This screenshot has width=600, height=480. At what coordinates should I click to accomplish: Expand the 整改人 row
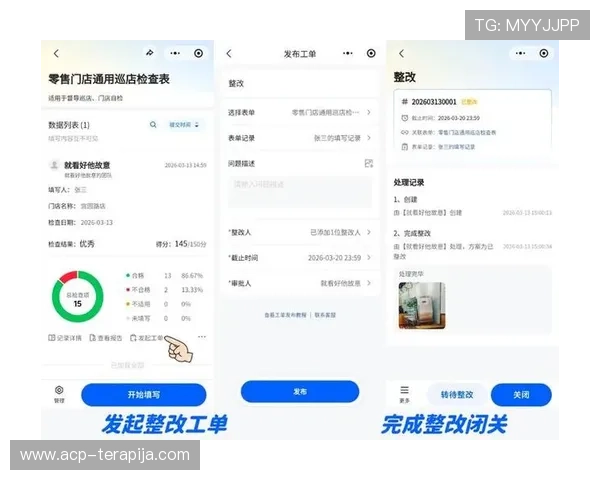point(300,232)
